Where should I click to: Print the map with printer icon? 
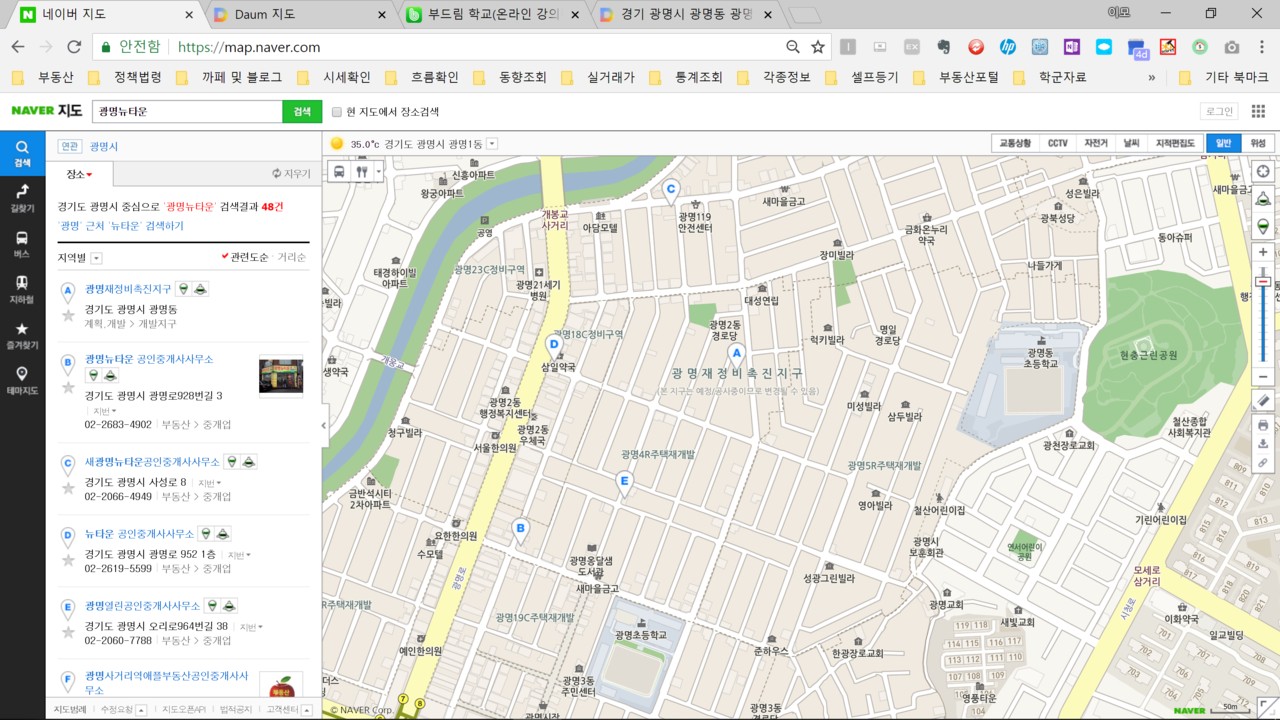(x=1263, y=425)
